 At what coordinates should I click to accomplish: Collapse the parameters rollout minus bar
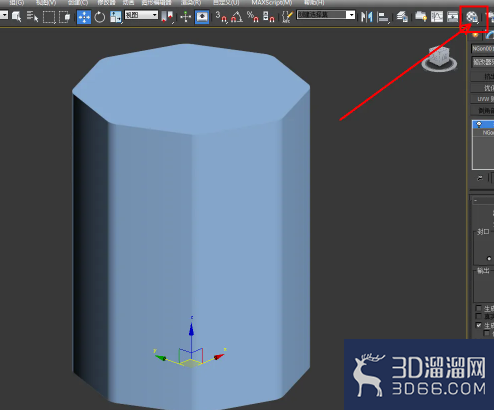tap(482, 200)
